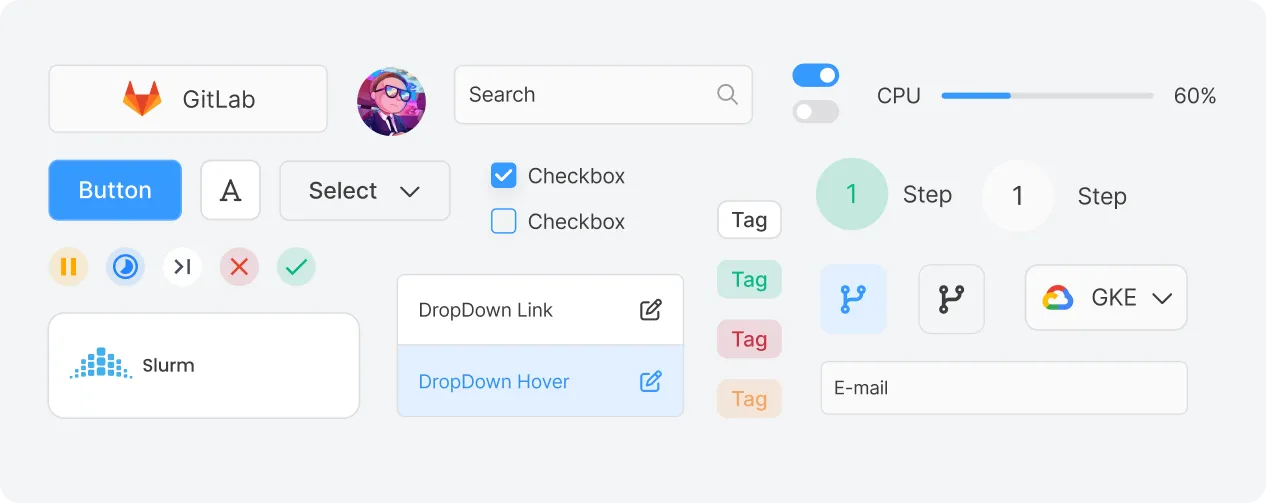Click the skip-forward status icon

pyautogui.click(x=182, y=267)
